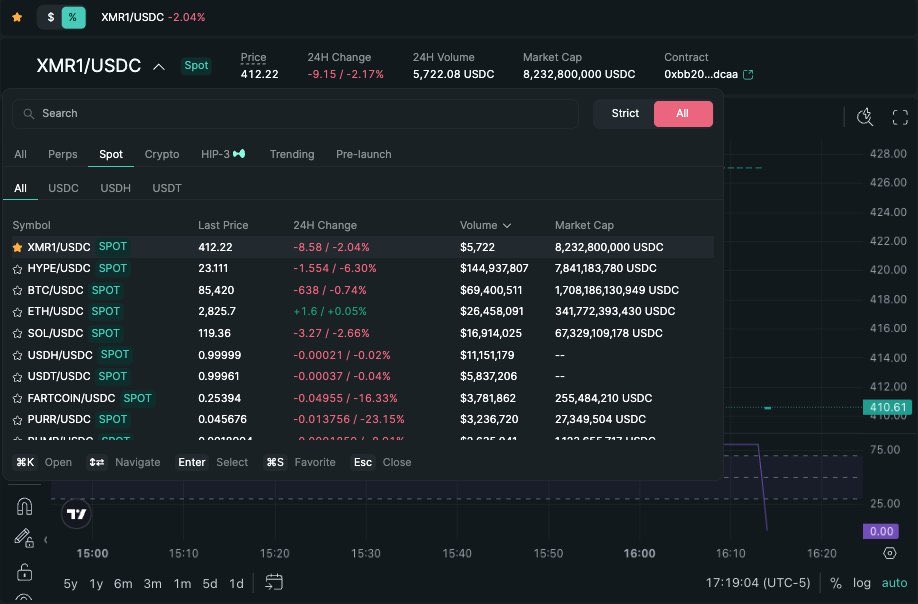Switch favorites display to dollar mode
918x604 pixels.
tap(50, 17)
